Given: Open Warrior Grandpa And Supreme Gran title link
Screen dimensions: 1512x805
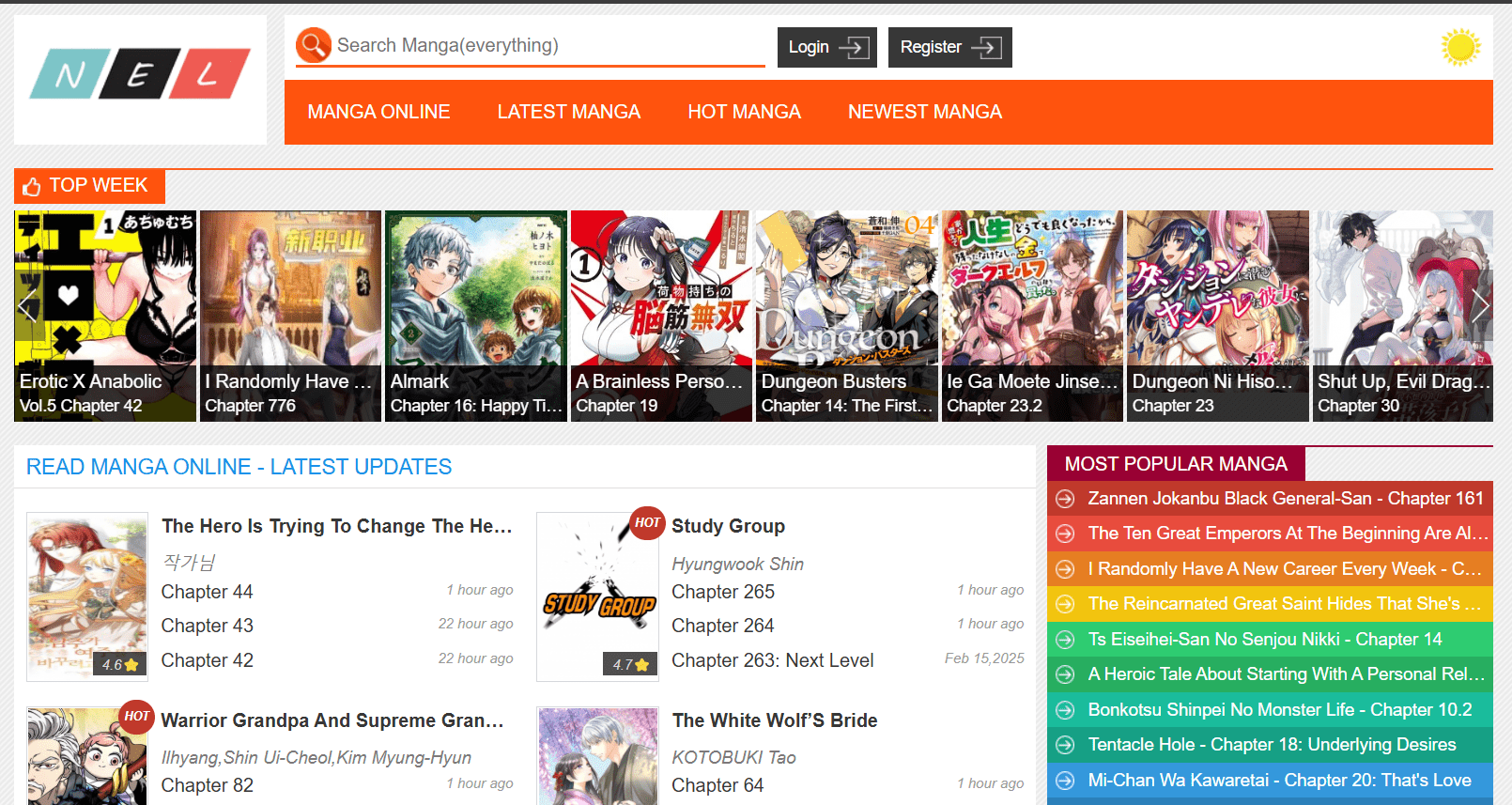Looking at the screenshot, I should click(x=332, y=720).
